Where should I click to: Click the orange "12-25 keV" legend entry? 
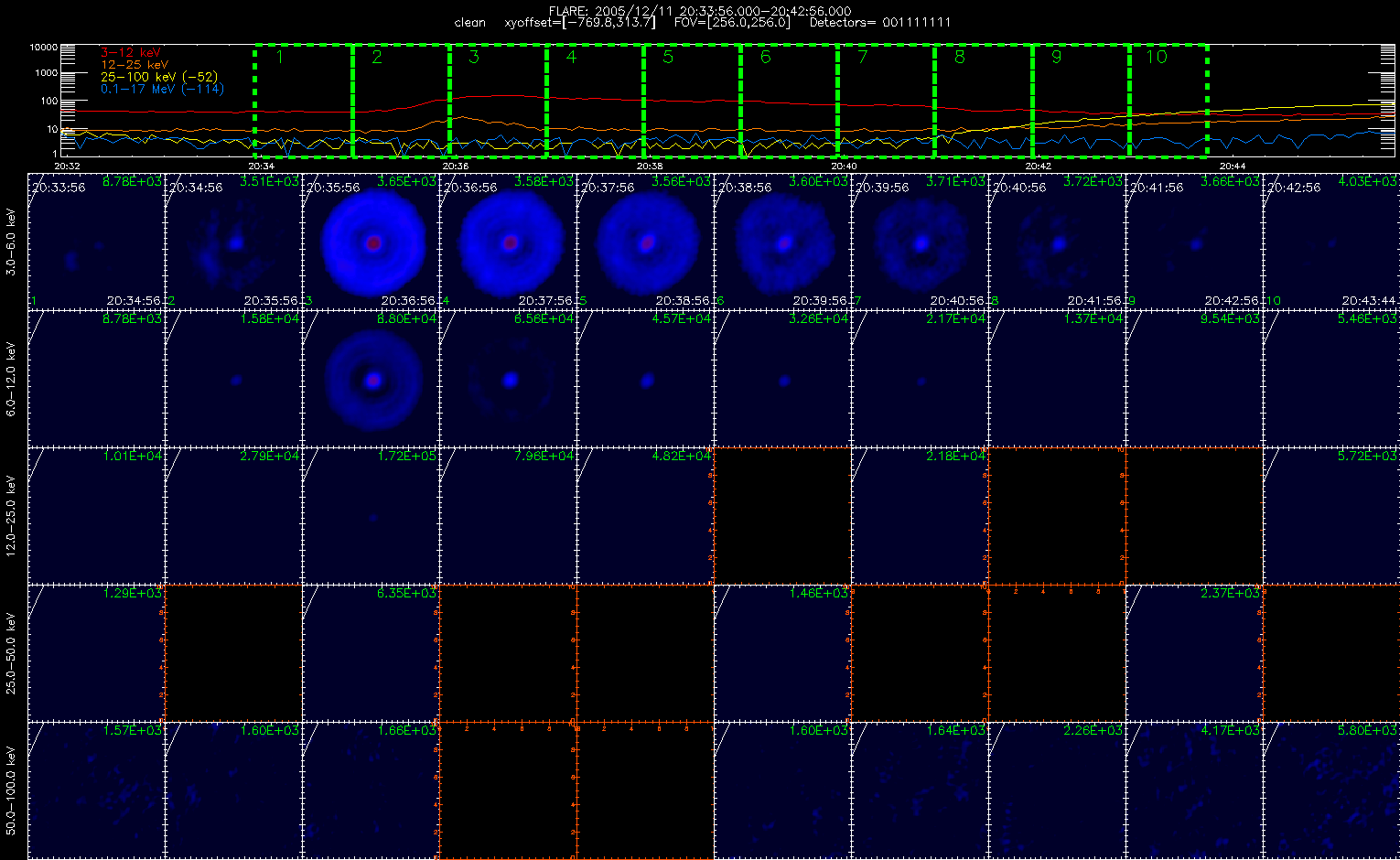(x=134, y=65)
